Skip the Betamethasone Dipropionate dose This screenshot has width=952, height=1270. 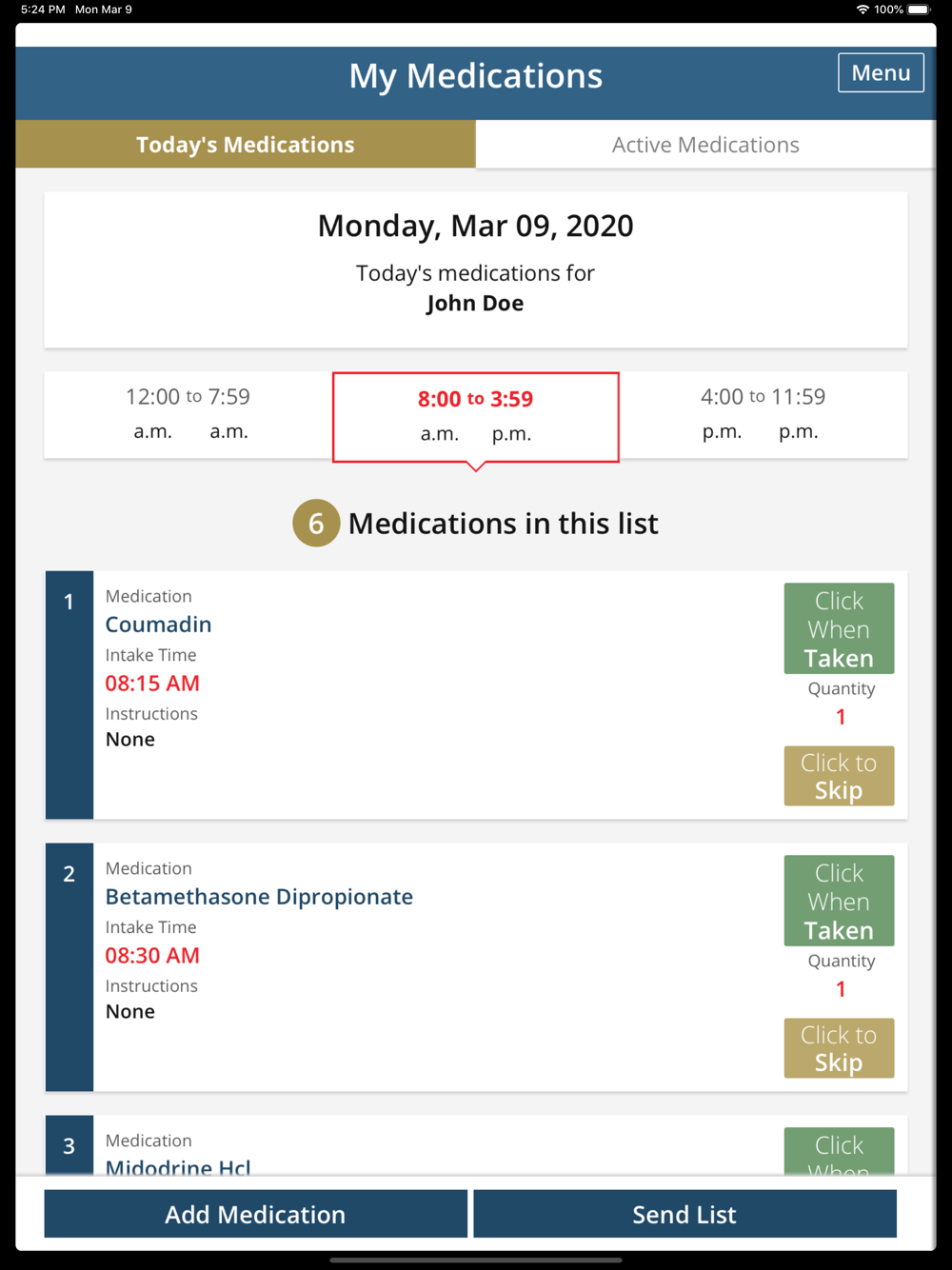pos(839,1048)
